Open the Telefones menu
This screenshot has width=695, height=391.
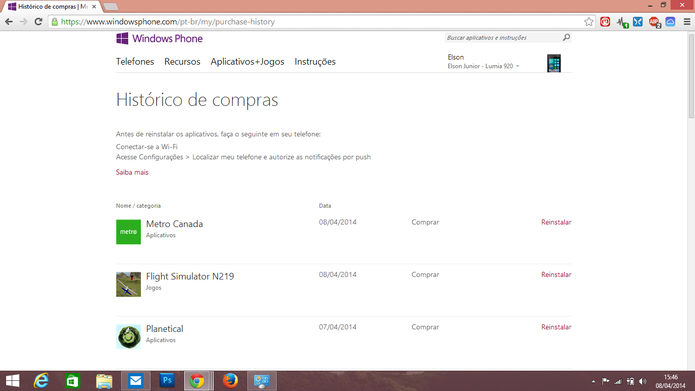135,62
